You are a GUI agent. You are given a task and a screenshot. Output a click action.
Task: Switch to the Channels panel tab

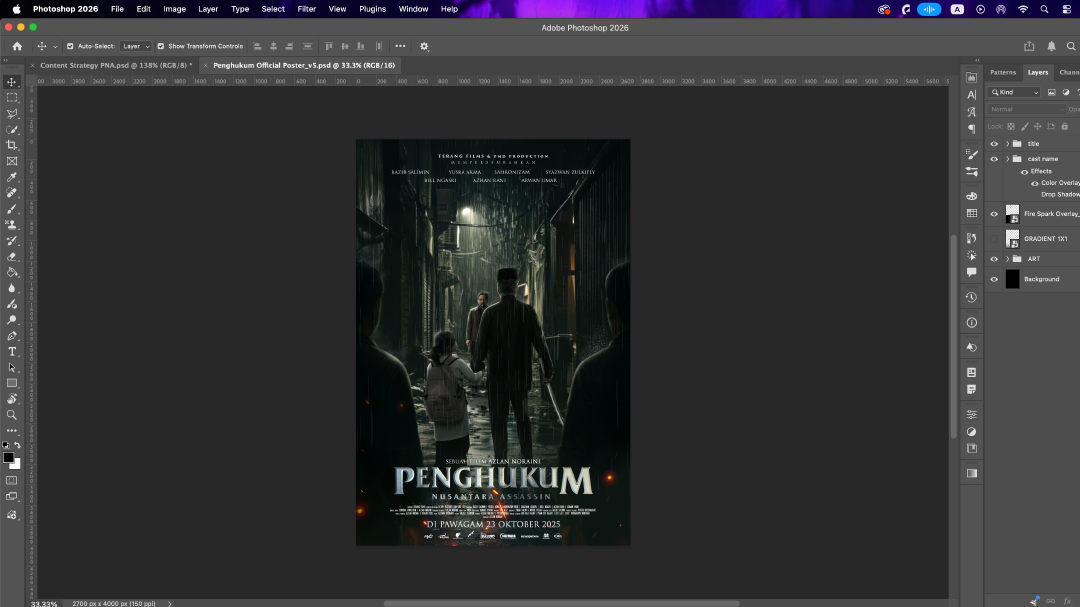click(x=1070, y=72)
